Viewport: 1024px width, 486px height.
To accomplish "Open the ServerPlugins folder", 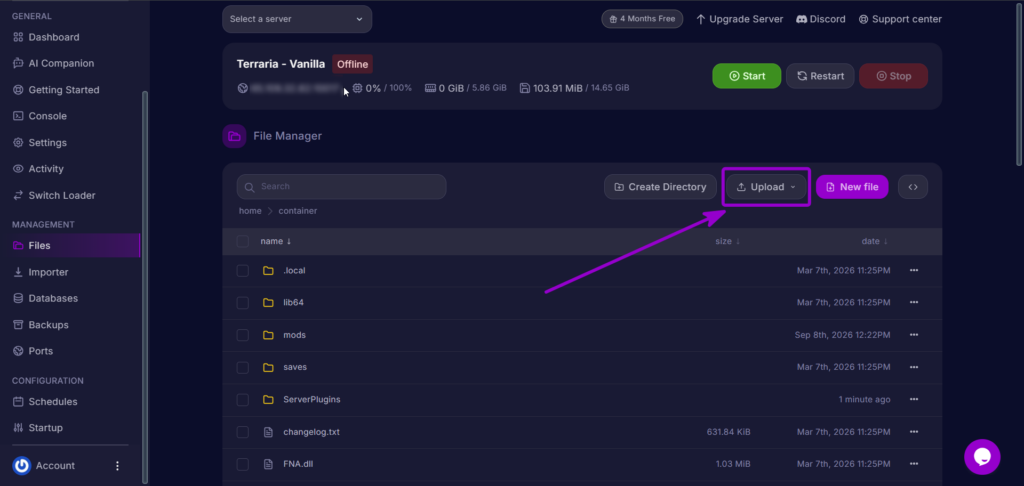I will pos(312,399).
